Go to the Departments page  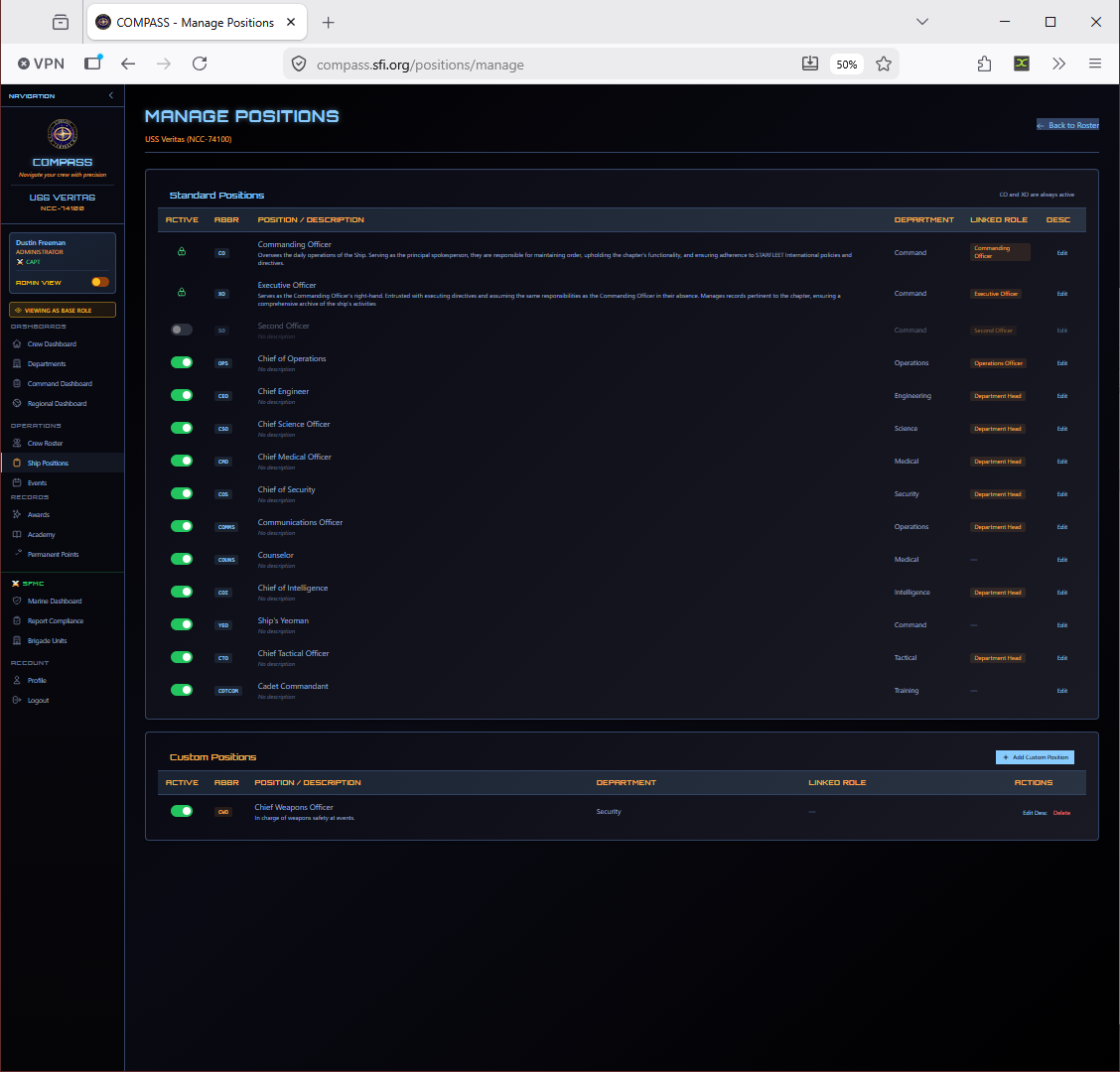point(47,363)
